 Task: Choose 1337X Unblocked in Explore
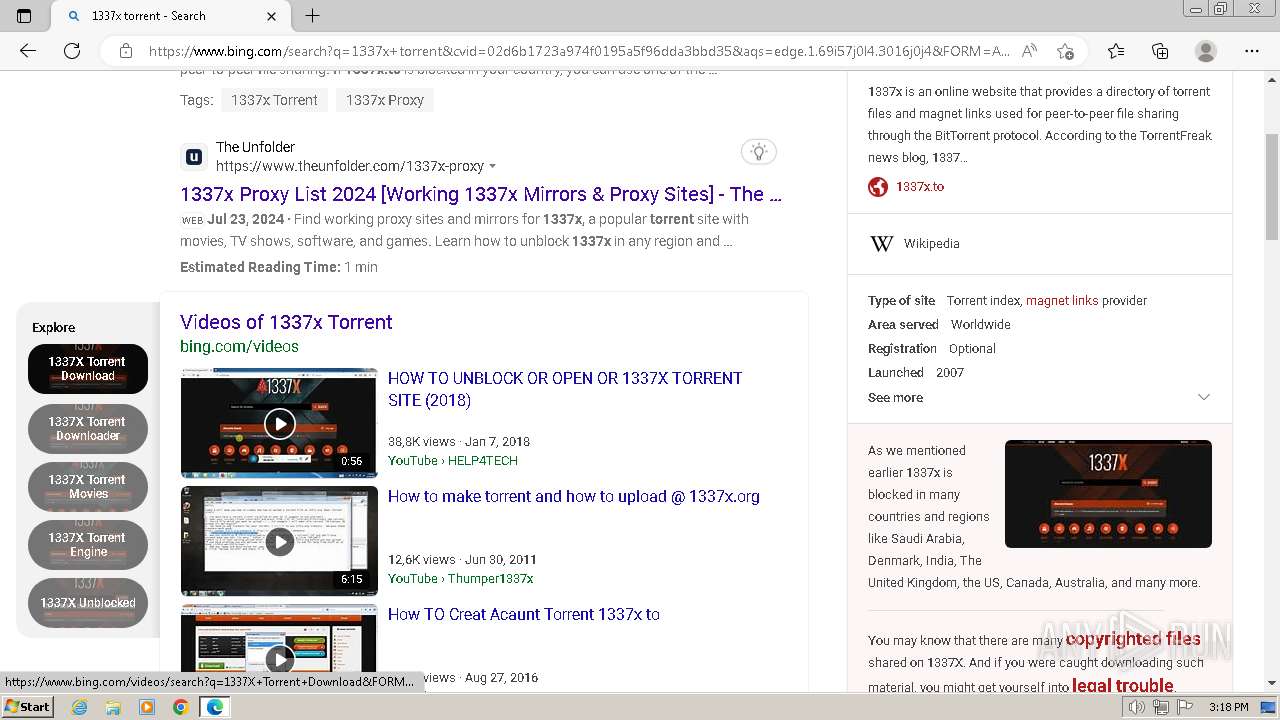(88, 603)
